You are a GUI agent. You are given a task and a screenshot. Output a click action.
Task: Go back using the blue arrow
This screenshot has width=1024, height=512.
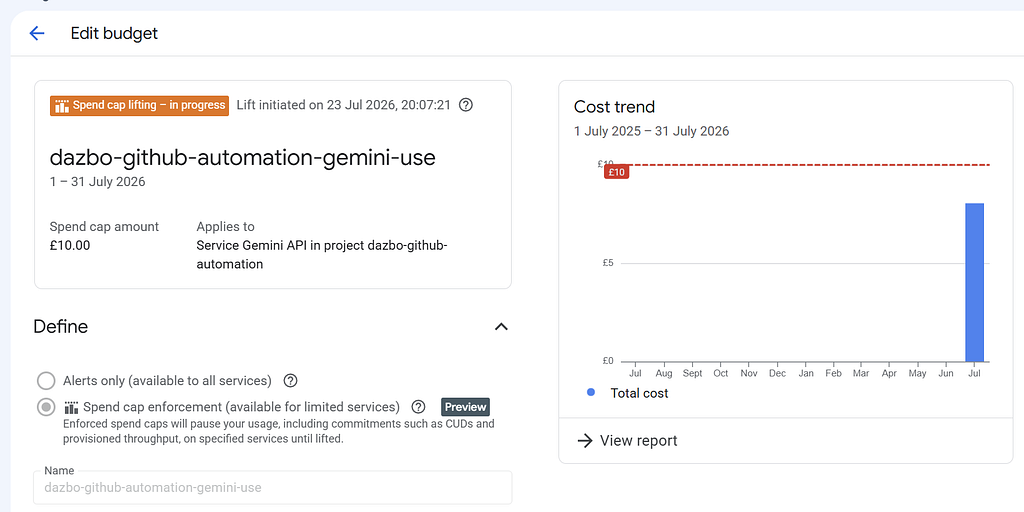coord(37,33)
